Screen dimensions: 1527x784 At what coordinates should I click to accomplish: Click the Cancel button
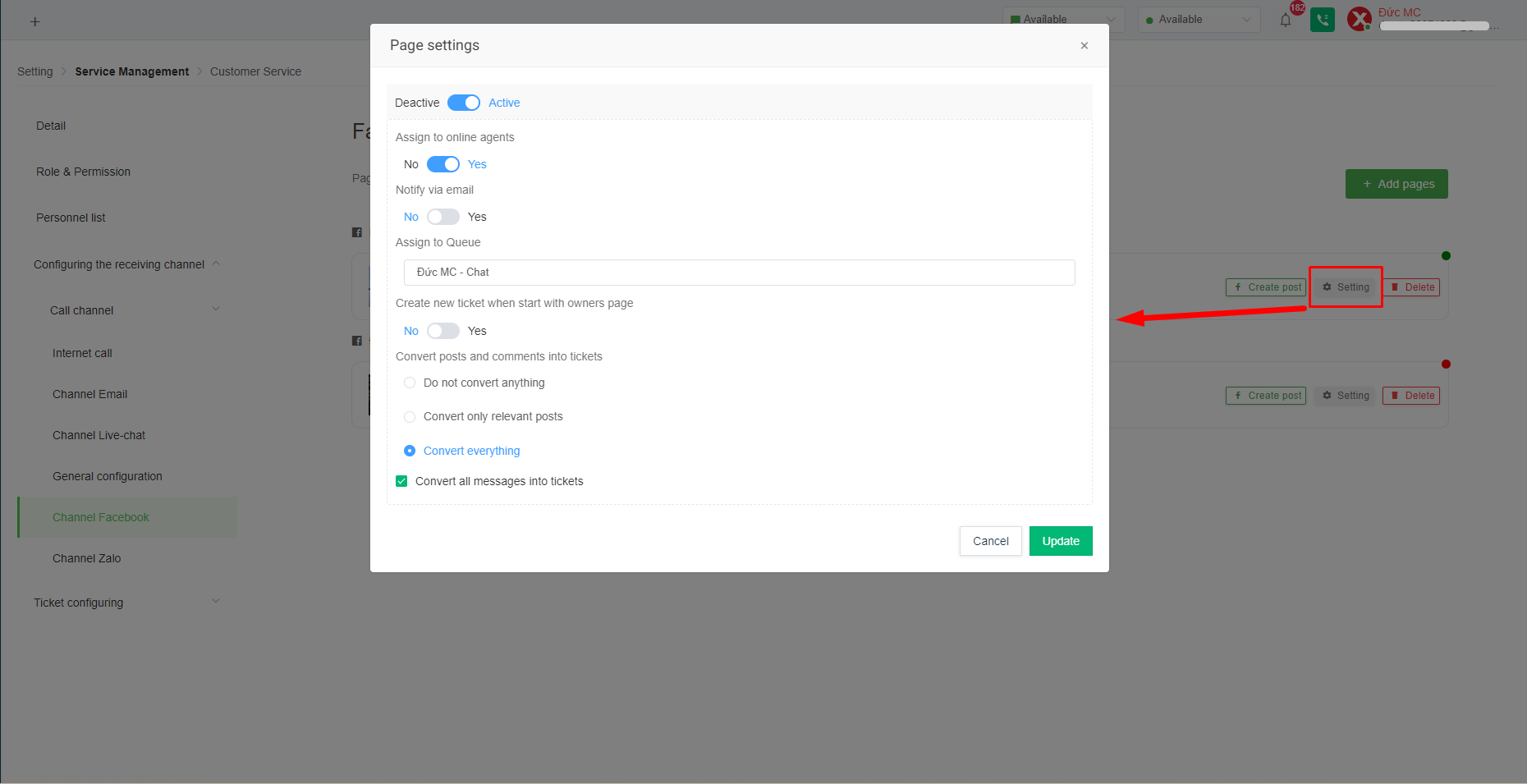991,541
